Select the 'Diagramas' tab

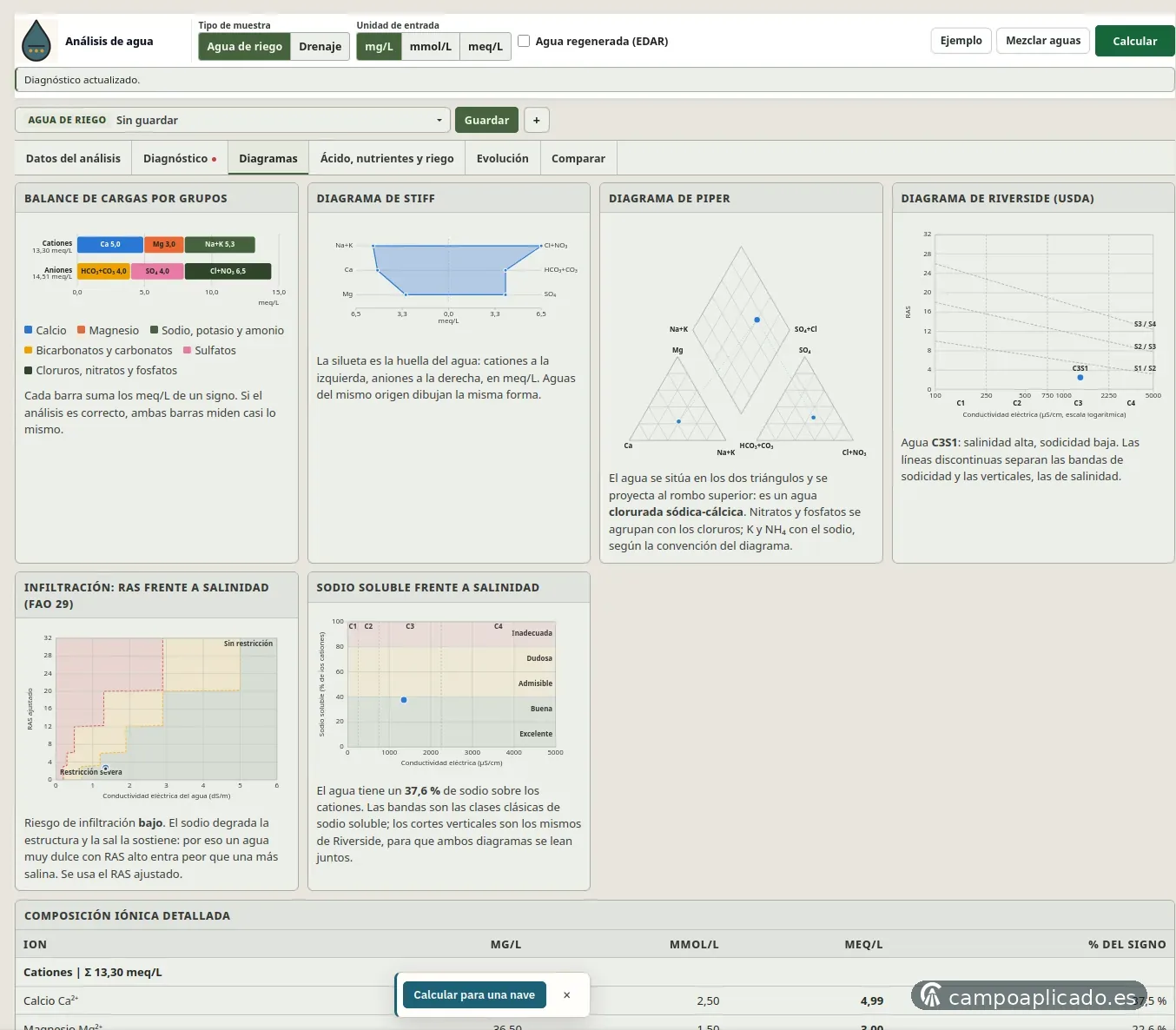tap(268, 158)
